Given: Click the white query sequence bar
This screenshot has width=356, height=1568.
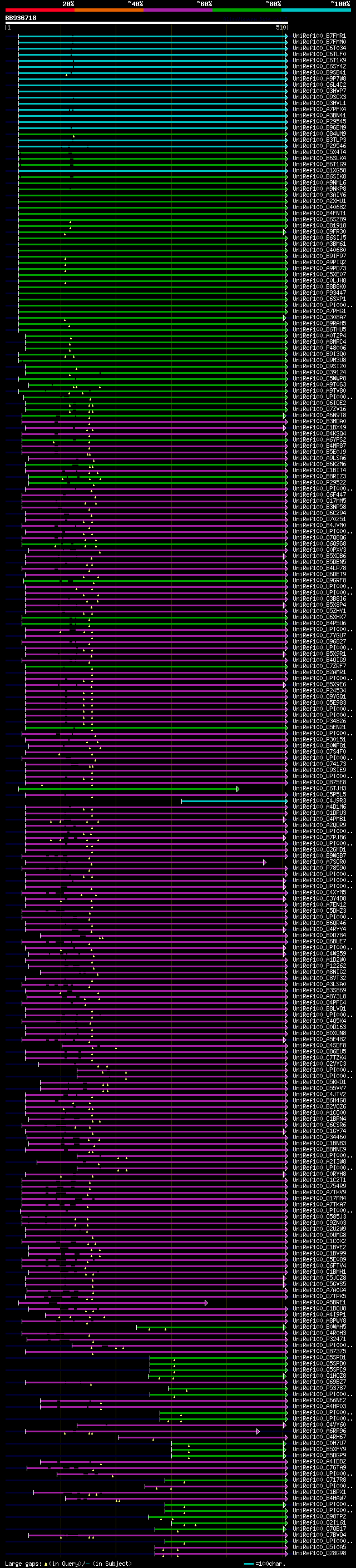Looking at the screenshot, I should [x=147, y=23].
